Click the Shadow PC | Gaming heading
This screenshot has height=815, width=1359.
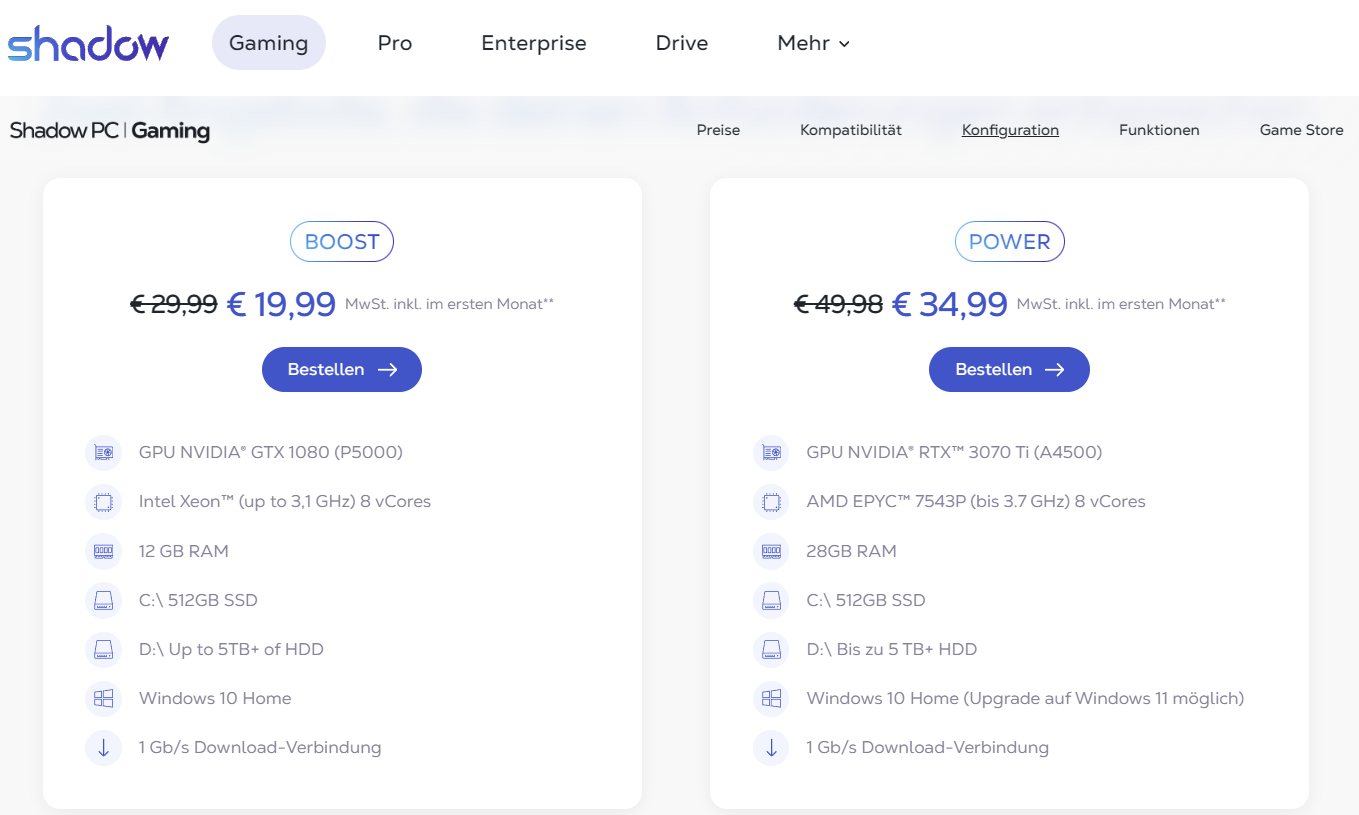(110, 131)
